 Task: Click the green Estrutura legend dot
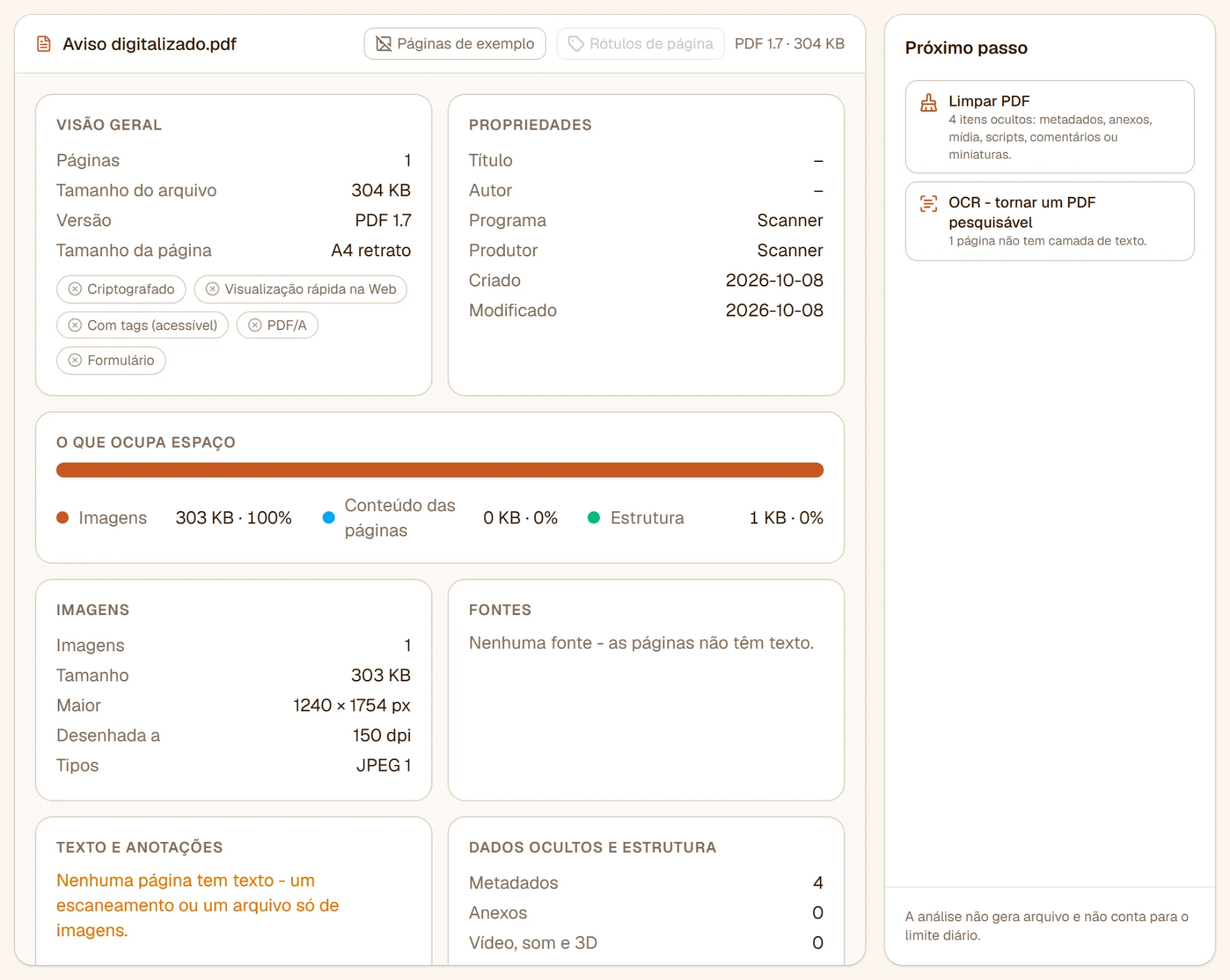pos(594,518)
